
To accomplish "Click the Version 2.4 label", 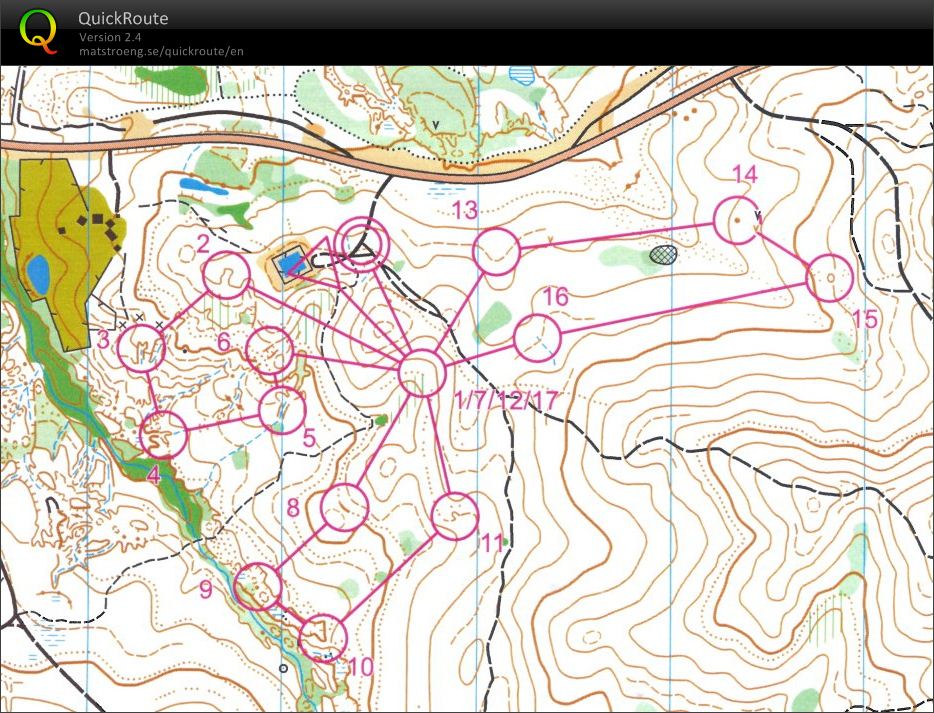I will click(x=110, y=35).
